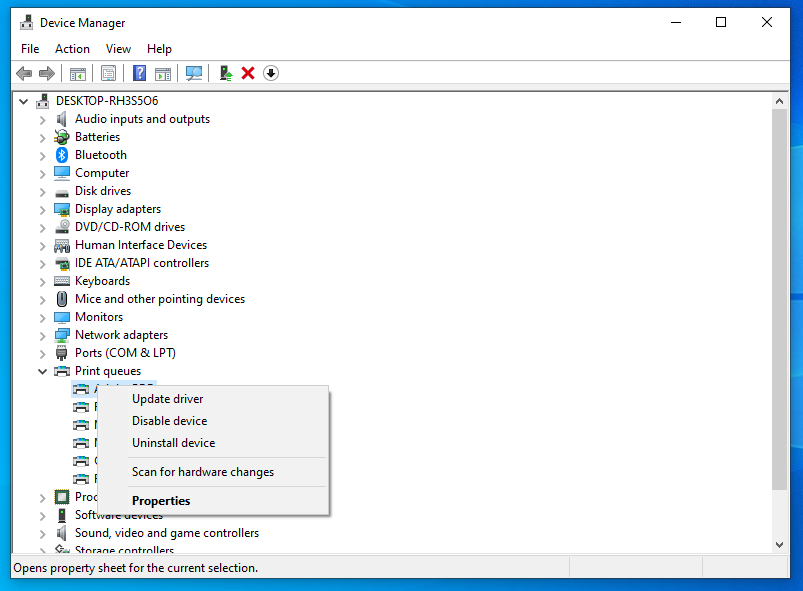803x591 pixels.
Task: Select the Audio inputs and outputs speaker icon
Action: point(62,119)
